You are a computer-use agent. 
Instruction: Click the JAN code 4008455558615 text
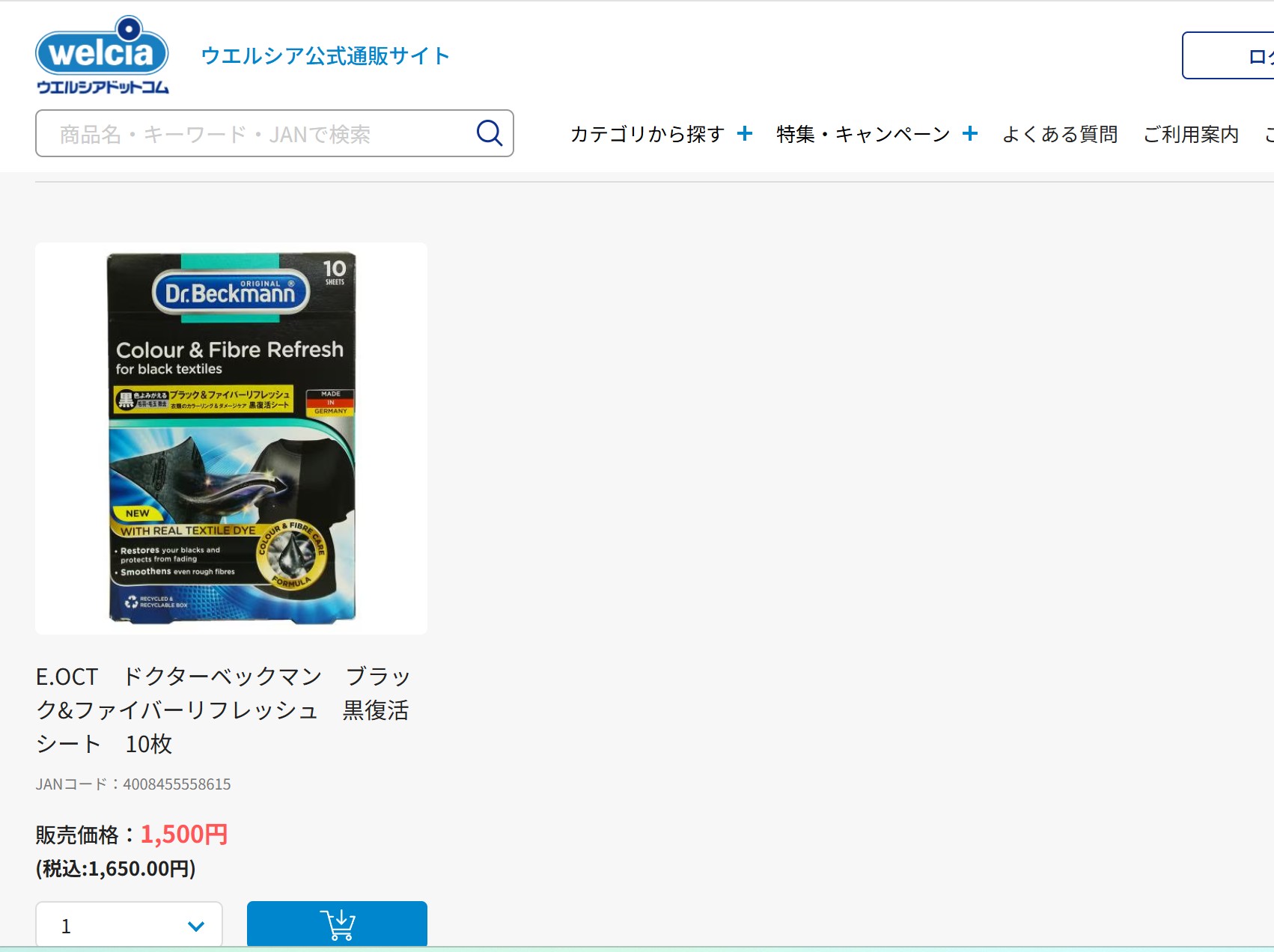[133, 784]
